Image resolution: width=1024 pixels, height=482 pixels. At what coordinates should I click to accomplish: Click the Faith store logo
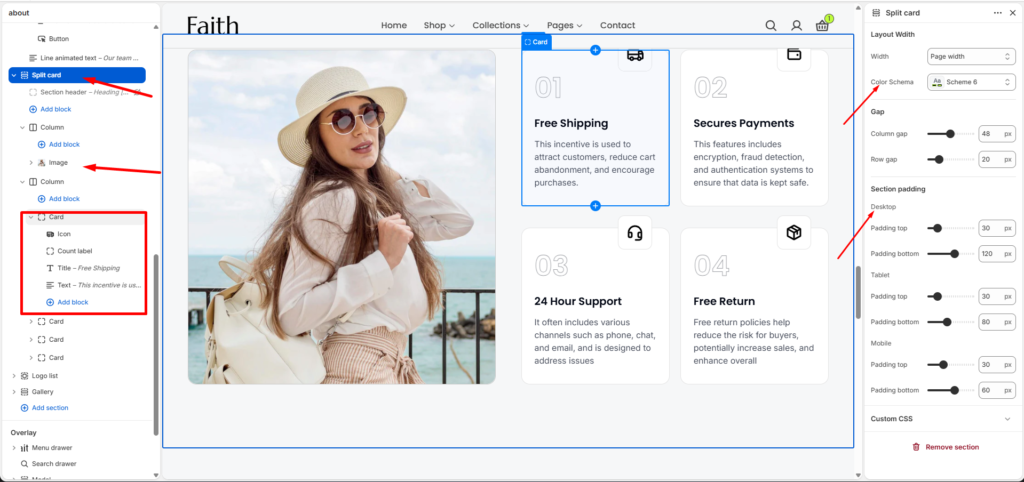click(x=213, y=25)
